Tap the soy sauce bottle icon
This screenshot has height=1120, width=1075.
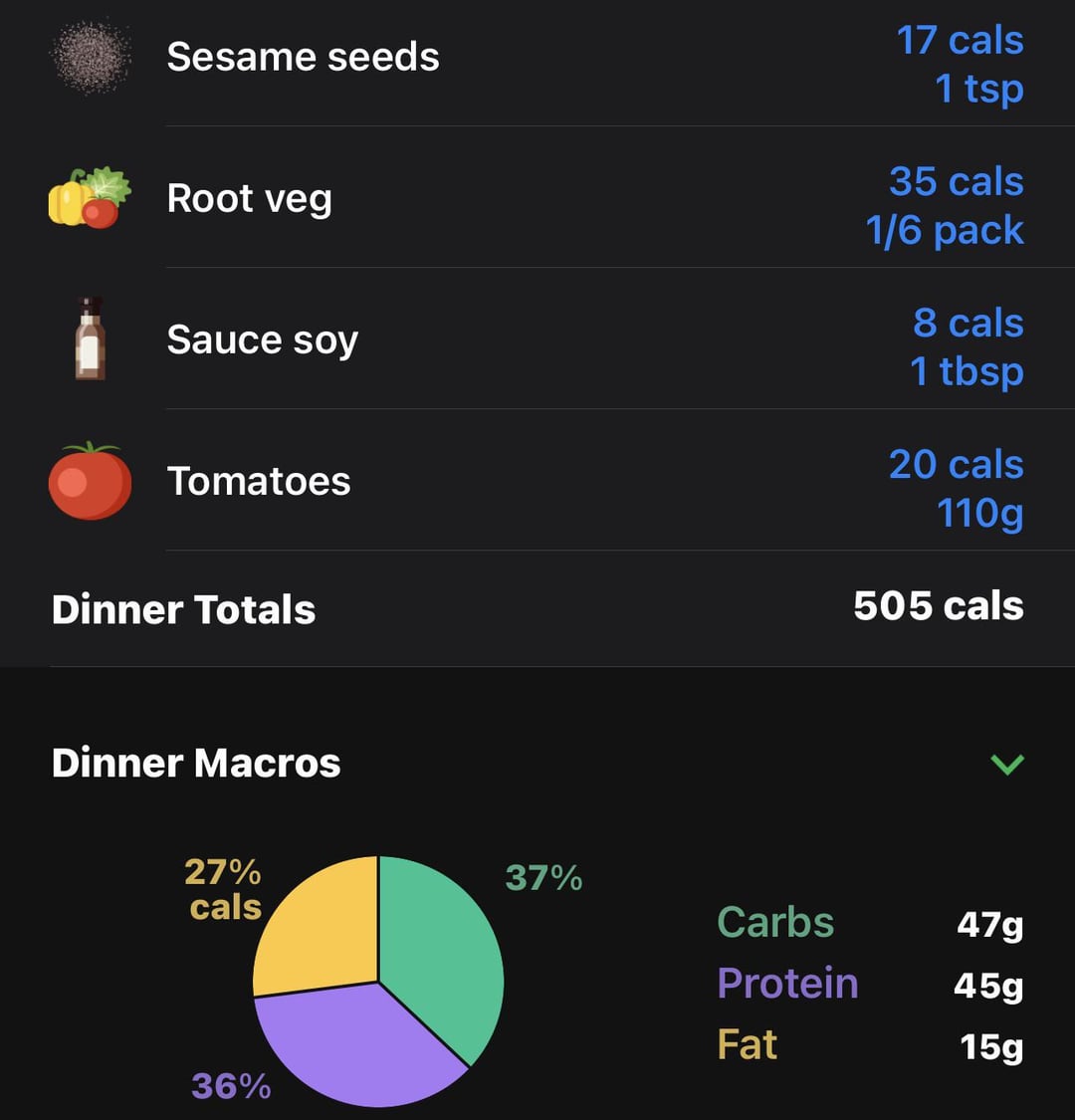point(91,338)
